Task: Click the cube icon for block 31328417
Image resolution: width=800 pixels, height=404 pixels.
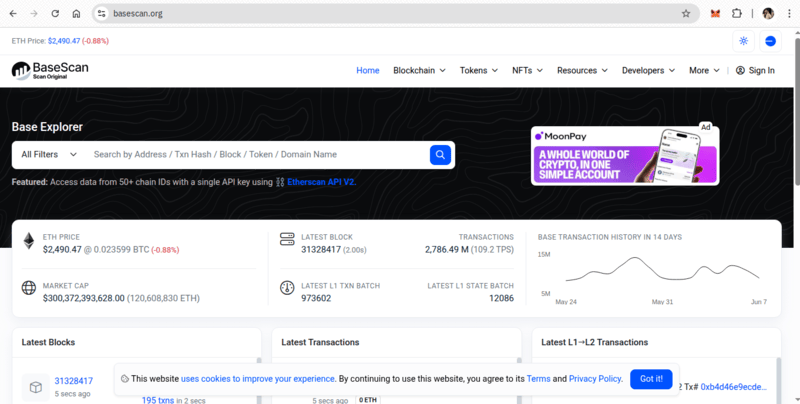Action: pyautogui.click(x=36, y=387)
